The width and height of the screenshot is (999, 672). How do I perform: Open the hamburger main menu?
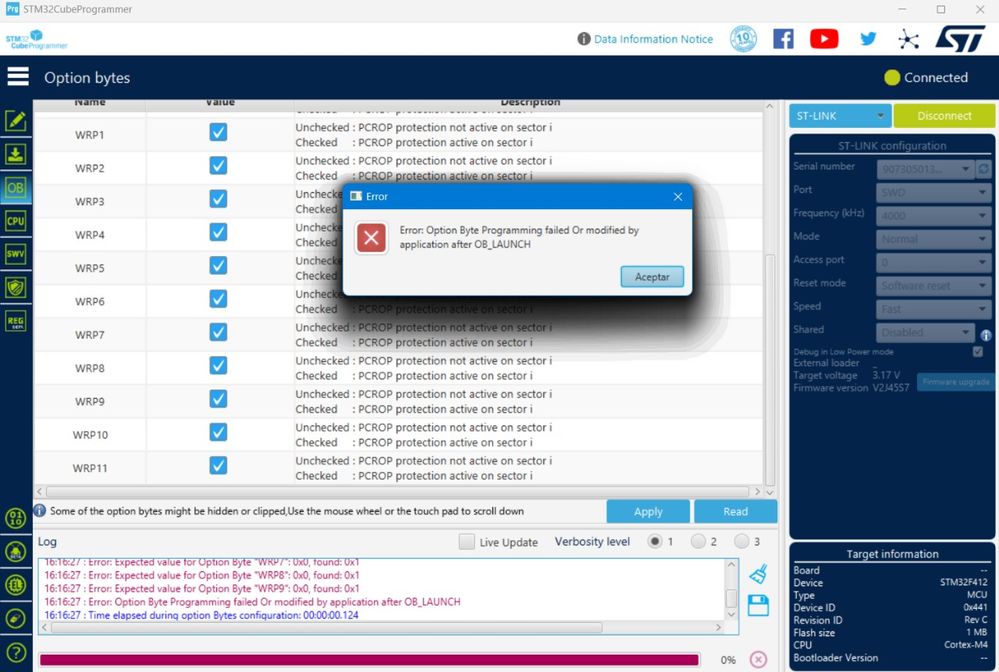(18, 76)
